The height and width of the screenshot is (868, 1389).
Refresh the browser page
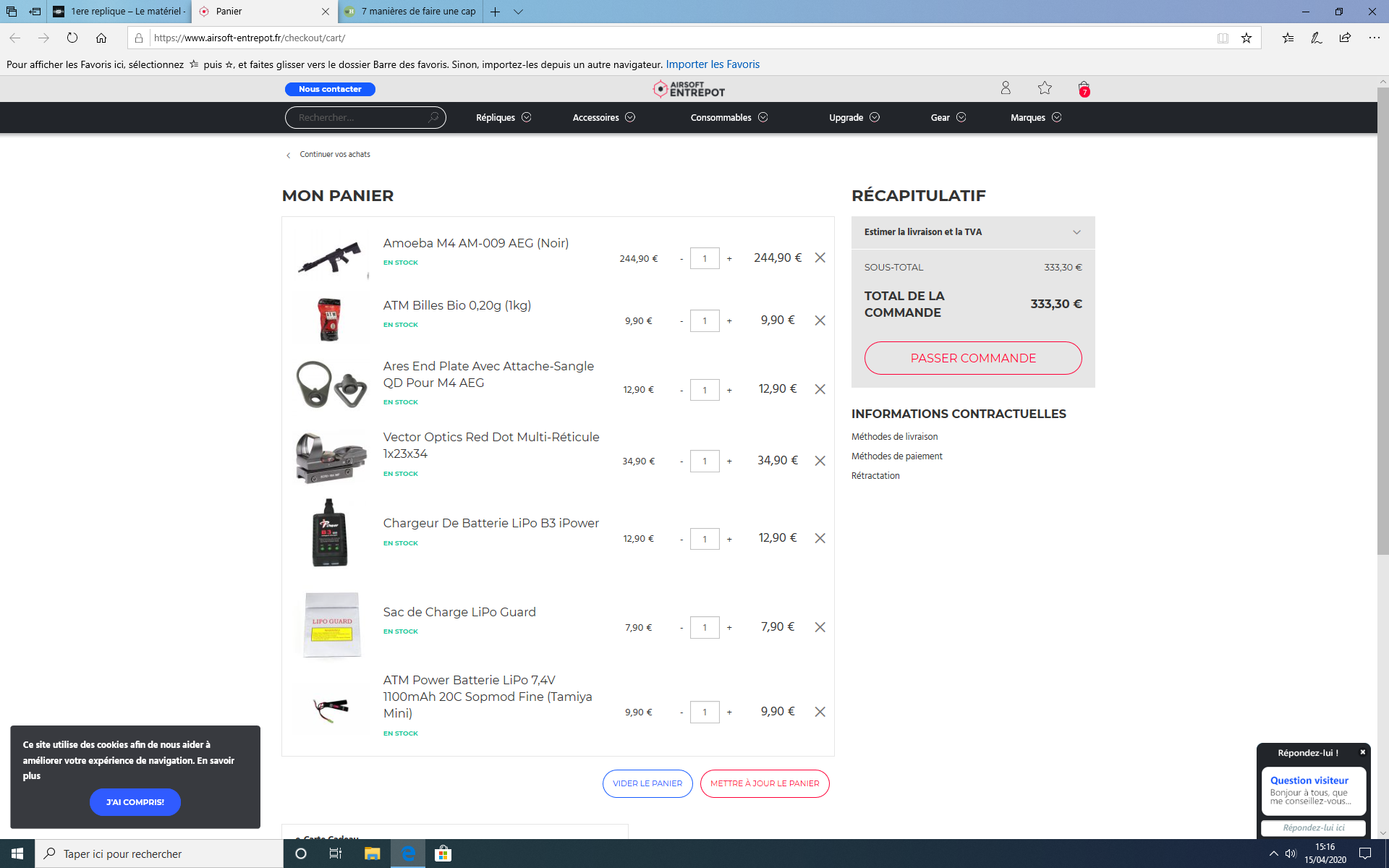point(72,38)
